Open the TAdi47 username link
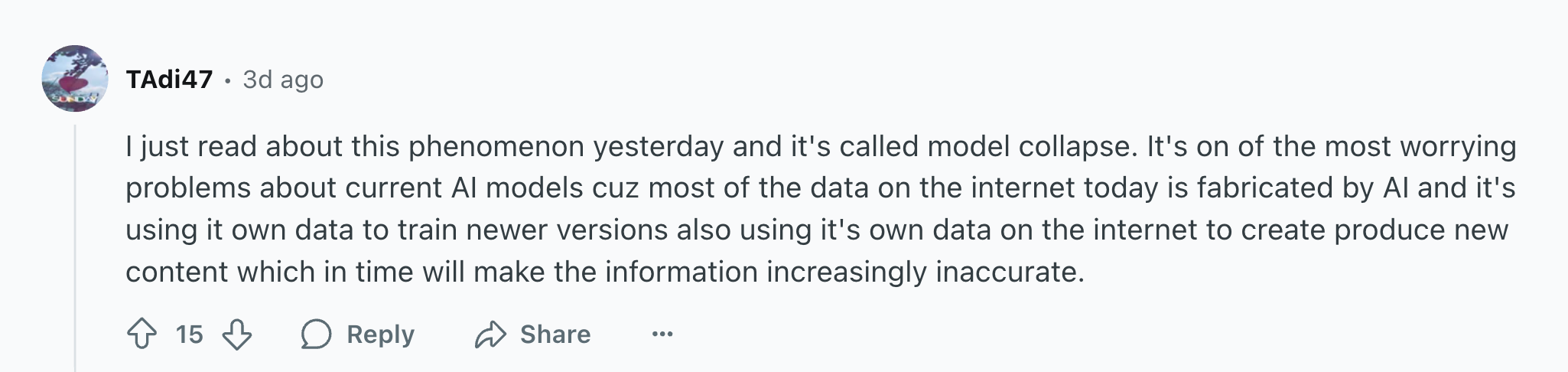The image size is (1568, 372). coord(169,80)
